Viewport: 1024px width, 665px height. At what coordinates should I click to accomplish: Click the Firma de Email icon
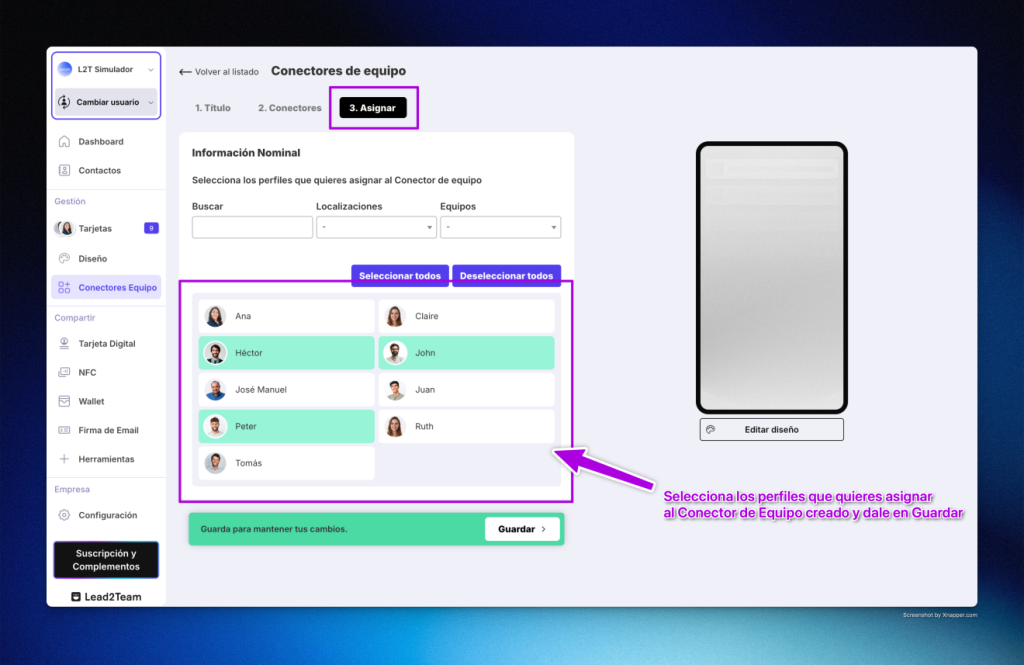(64, 431)
